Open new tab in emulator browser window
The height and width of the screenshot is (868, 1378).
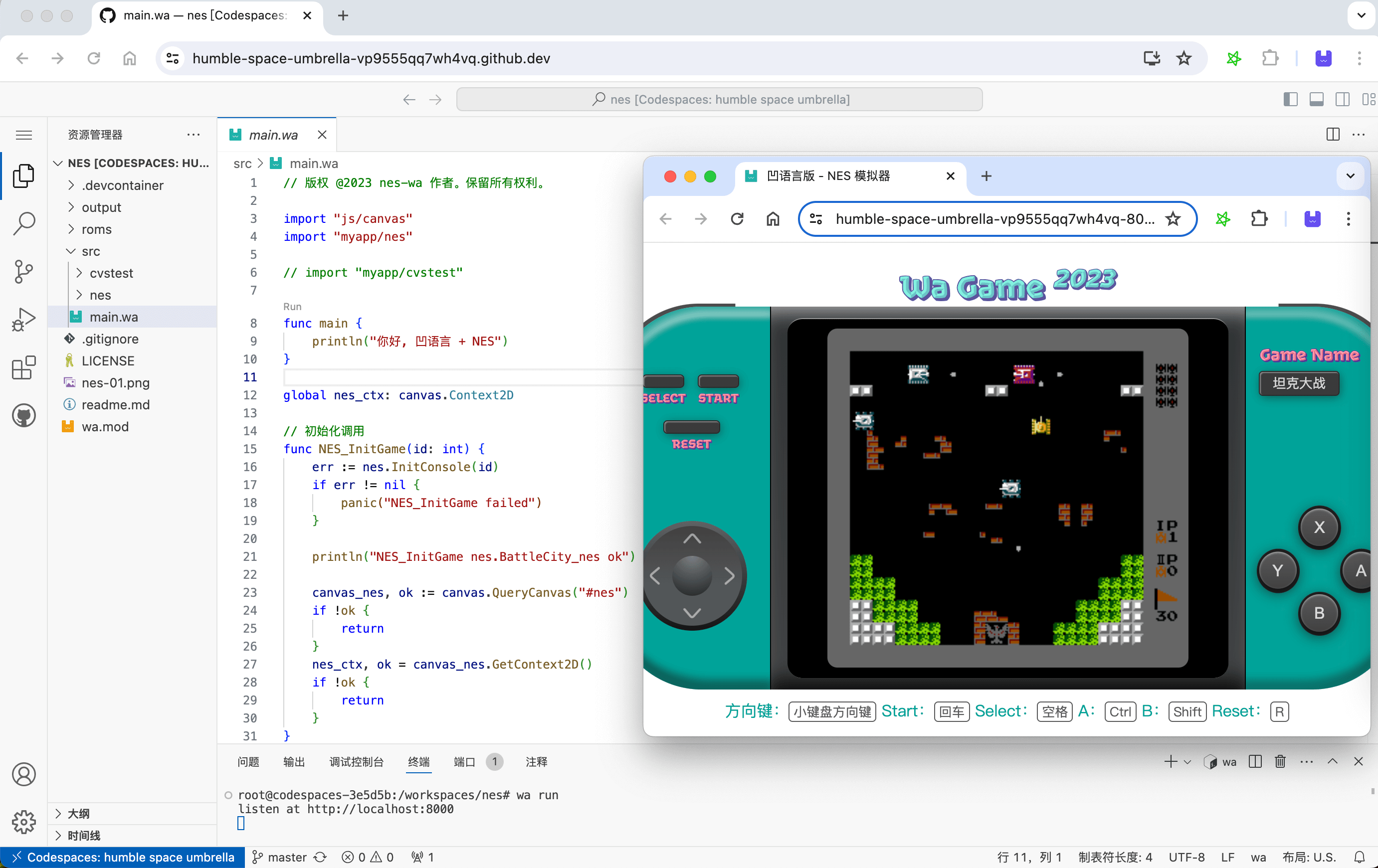pos(986,176)
